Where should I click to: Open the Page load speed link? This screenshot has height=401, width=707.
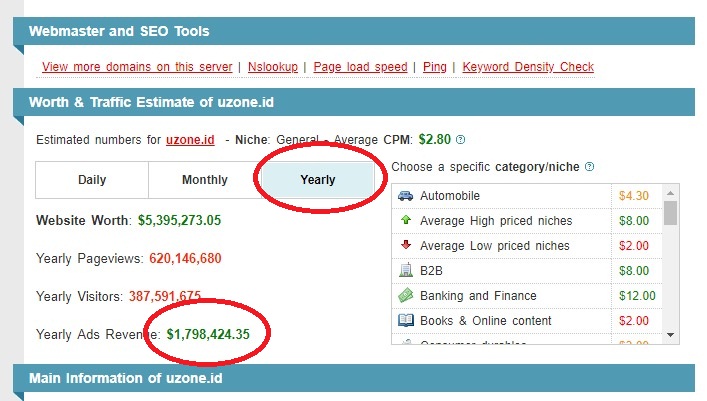tap(360, 67)
